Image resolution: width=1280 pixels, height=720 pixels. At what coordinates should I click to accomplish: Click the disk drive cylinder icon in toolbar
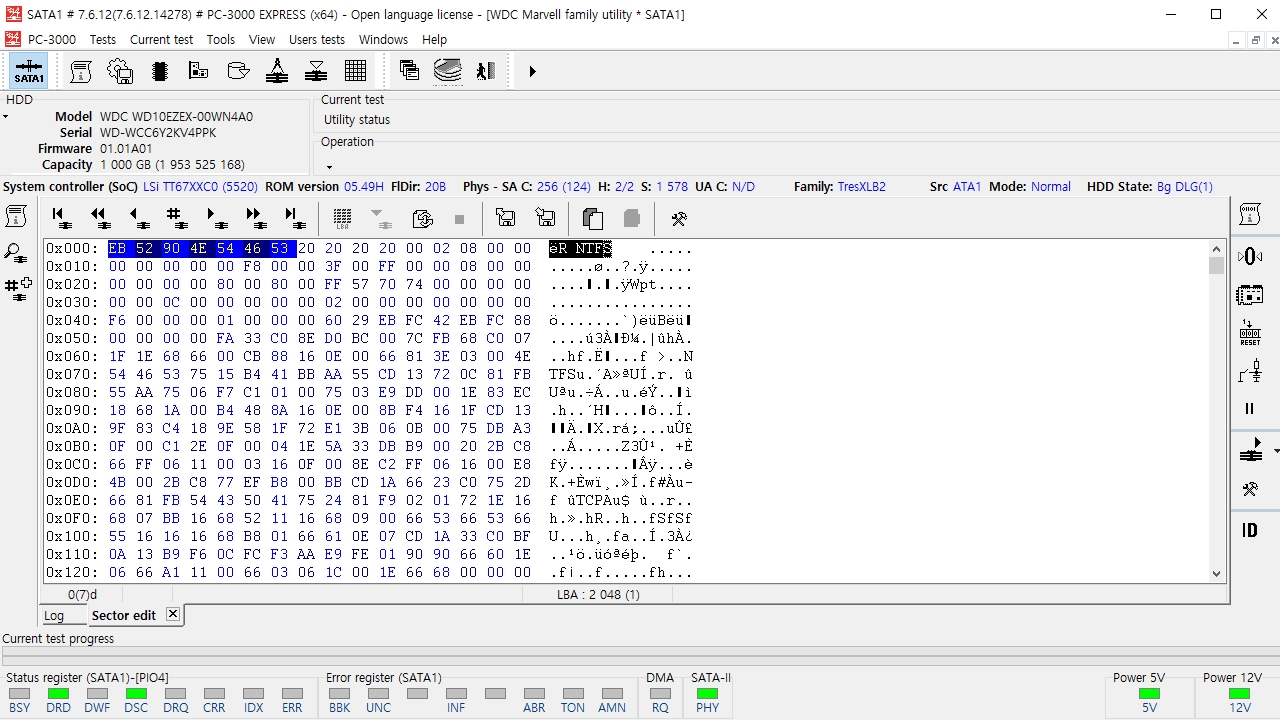pyautogui.click(x=238, y=71)
